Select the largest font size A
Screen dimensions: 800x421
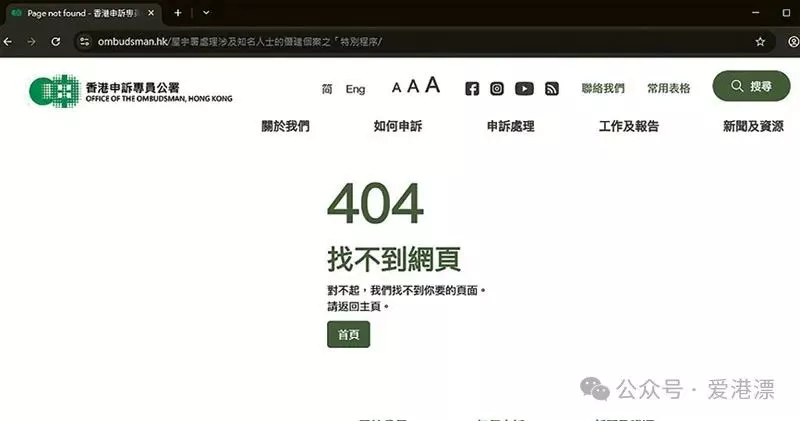tap(432, 85)
